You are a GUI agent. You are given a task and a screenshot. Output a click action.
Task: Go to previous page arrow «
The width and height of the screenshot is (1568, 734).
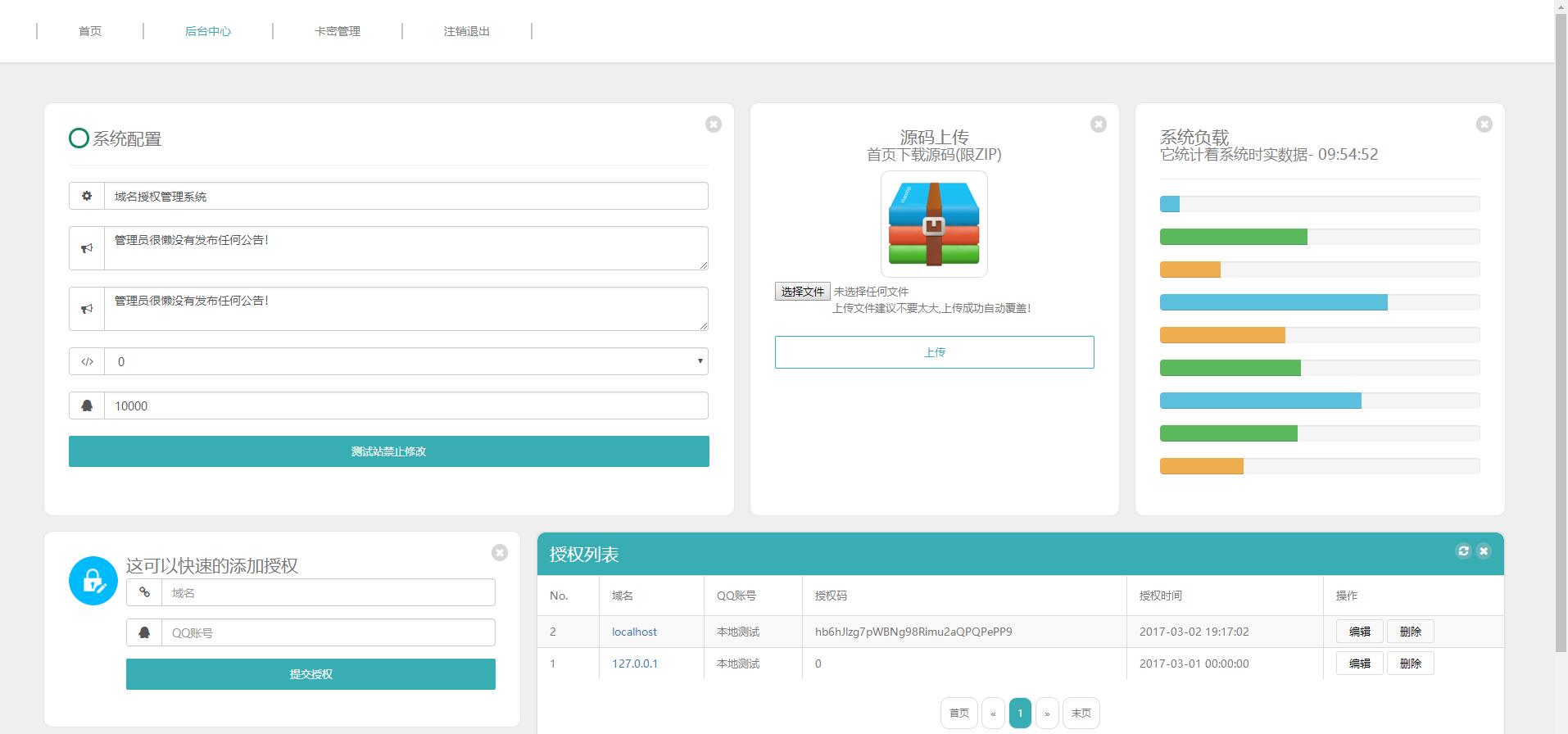point(993,714)
